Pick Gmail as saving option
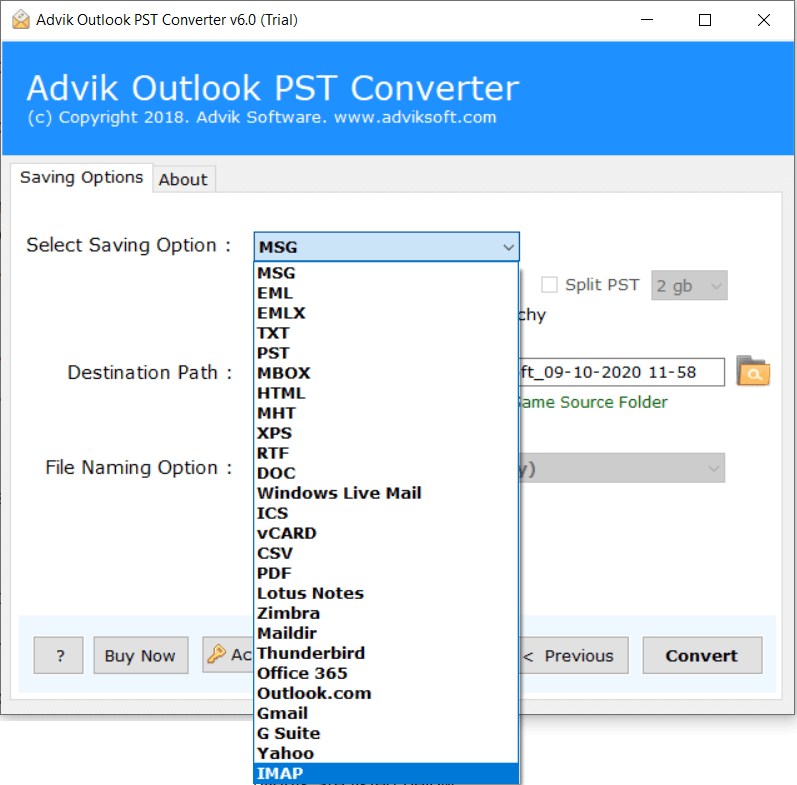 click(x=386, y=713)
